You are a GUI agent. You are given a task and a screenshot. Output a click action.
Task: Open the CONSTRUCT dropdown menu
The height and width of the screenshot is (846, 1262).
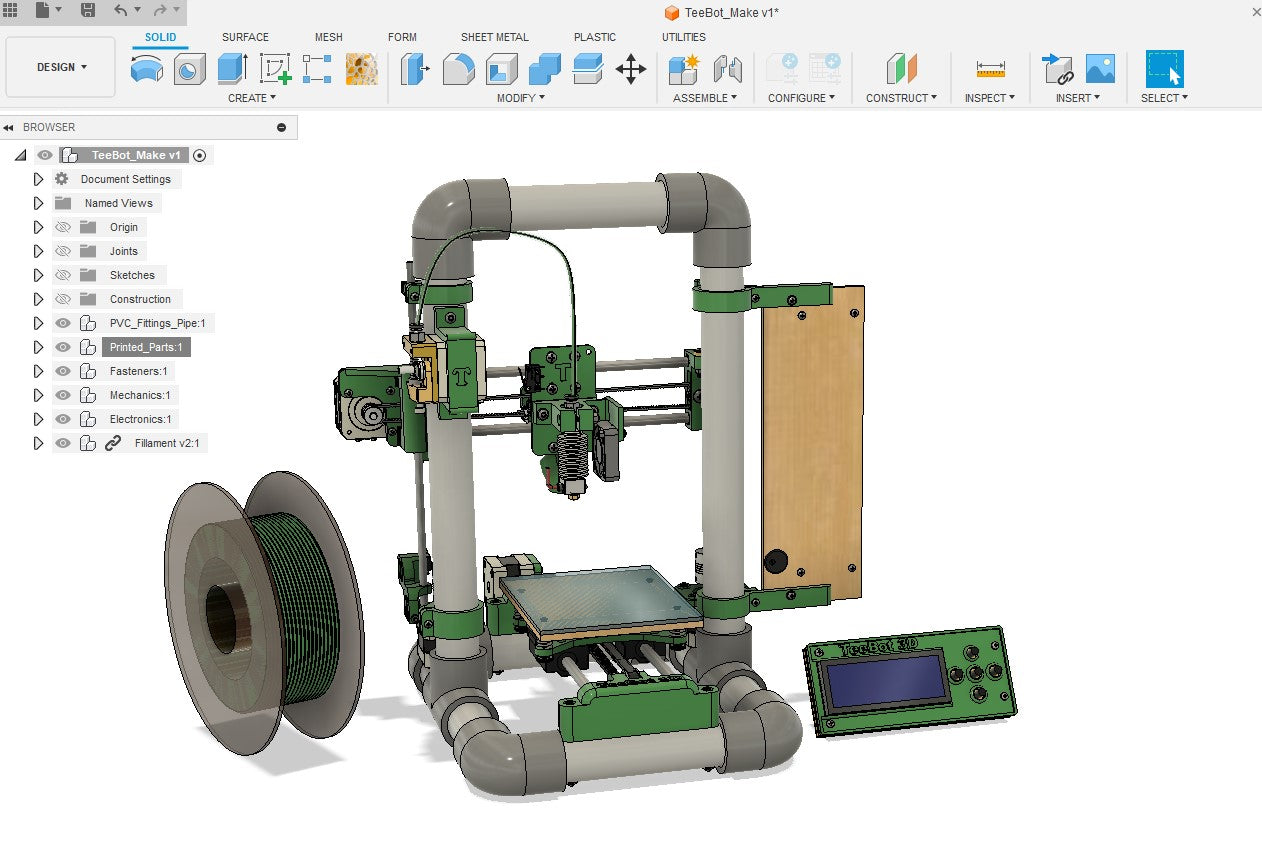(902, 98)
